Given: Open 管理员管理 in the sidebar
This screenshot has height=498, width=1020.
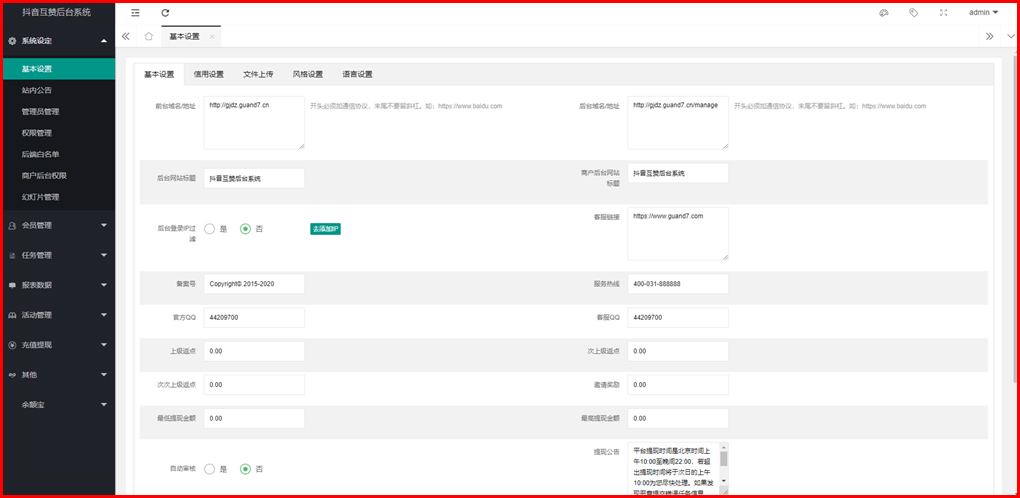Looking at the screenshot, I should click(x=41, y=111).
